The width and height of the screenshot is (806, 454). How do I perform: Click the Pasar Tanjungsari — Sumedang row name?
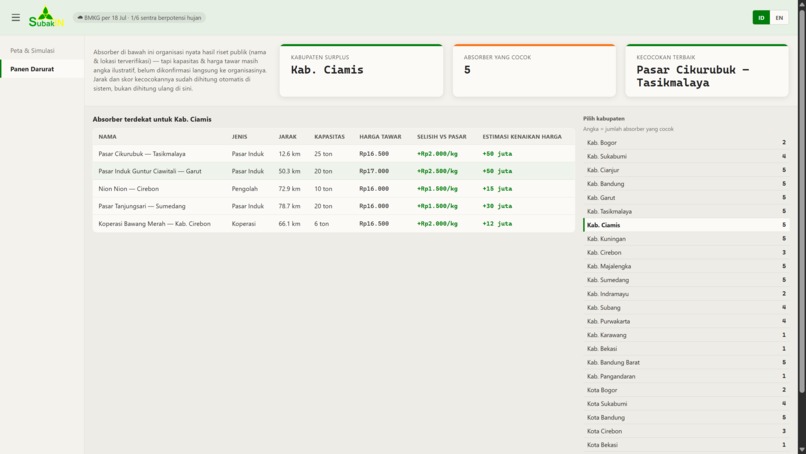[142, 206]
